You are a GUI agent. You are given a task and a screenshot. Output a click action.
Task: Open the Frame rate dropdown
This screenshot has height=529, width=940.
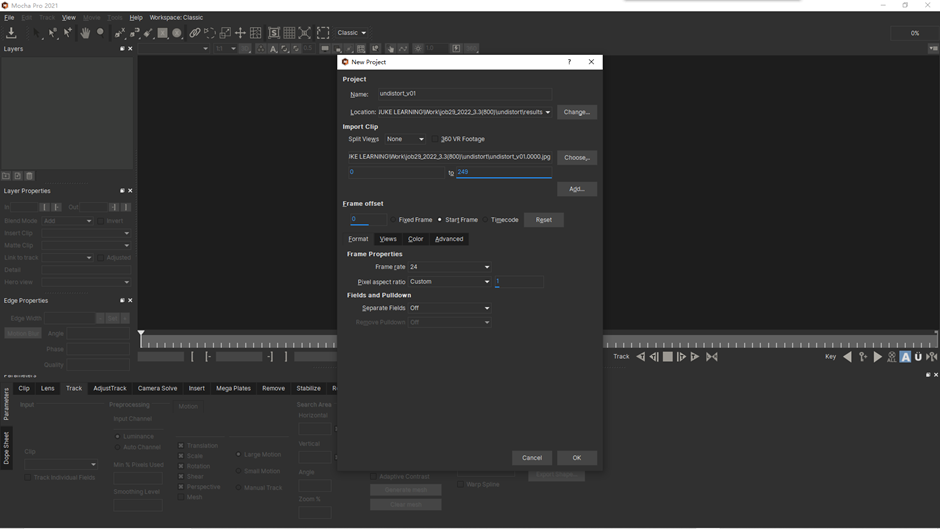449,267
